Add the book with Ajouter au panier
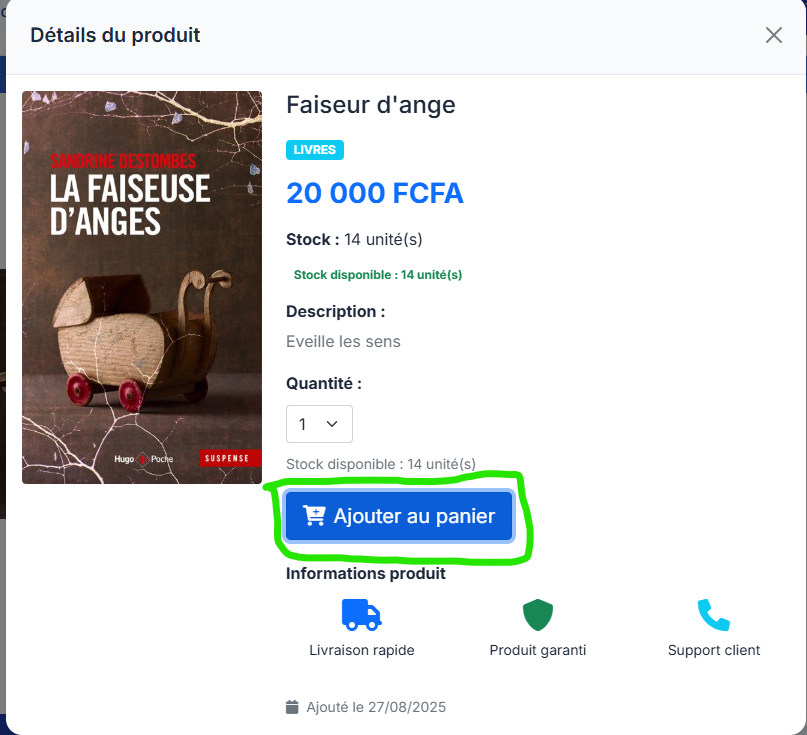The height and width of the screenshot is (735, 807). click(x=399, y=516)
